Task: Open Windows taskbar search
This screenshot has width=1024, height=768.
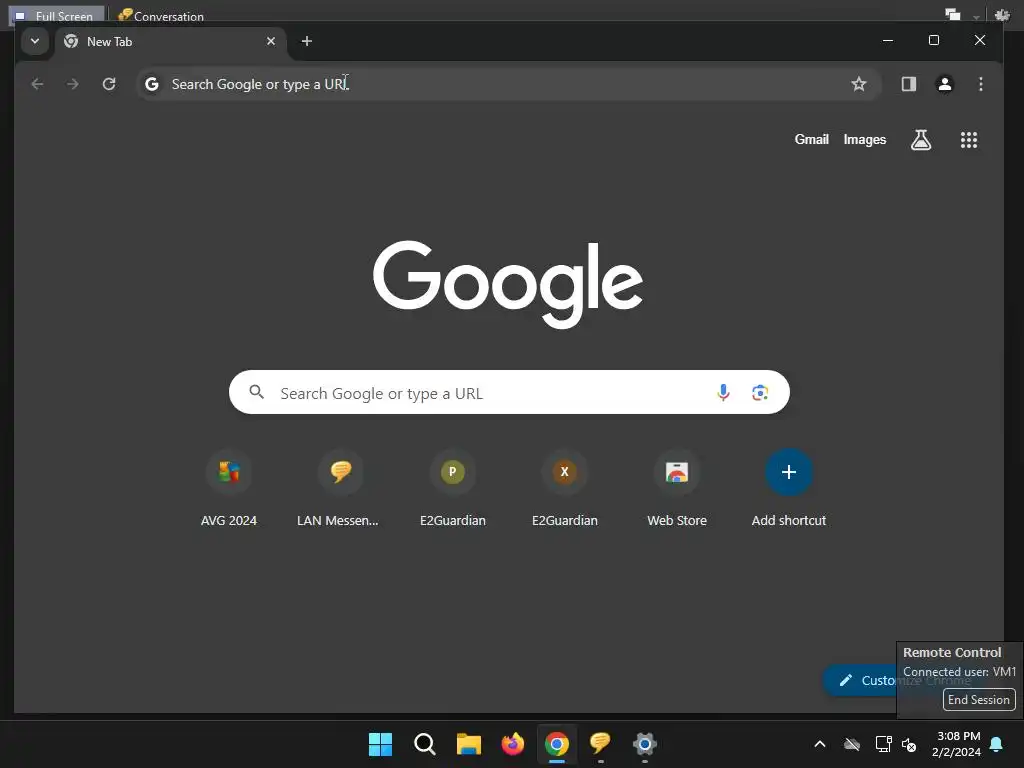Action: tap(424, 744)
